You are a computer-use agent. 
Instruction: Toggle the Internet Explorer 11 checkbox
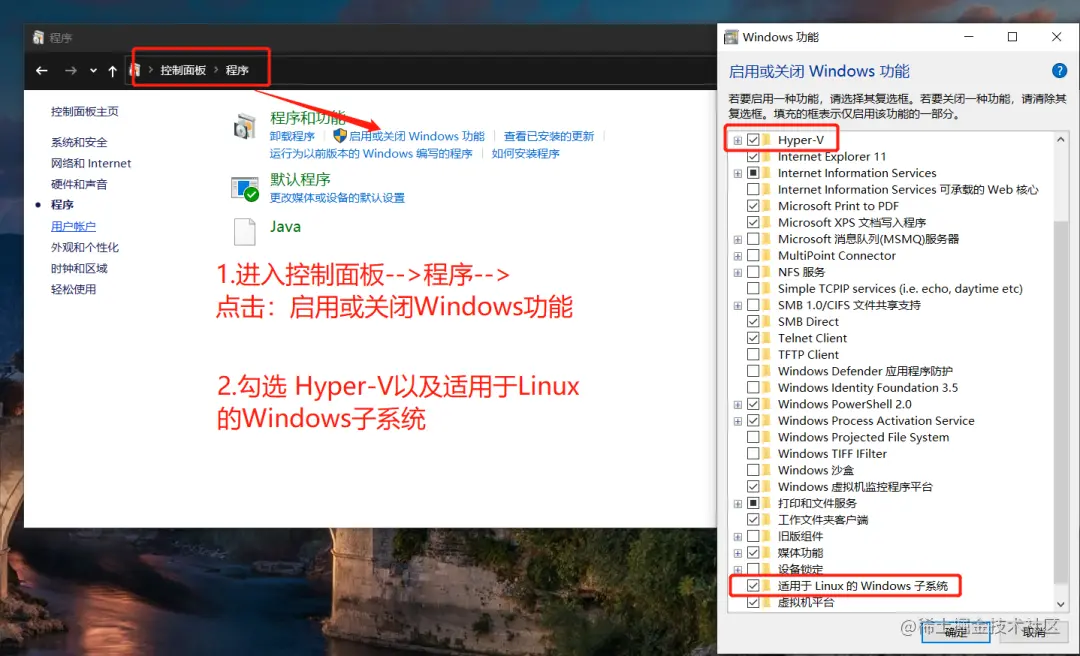tap(753, 156)
